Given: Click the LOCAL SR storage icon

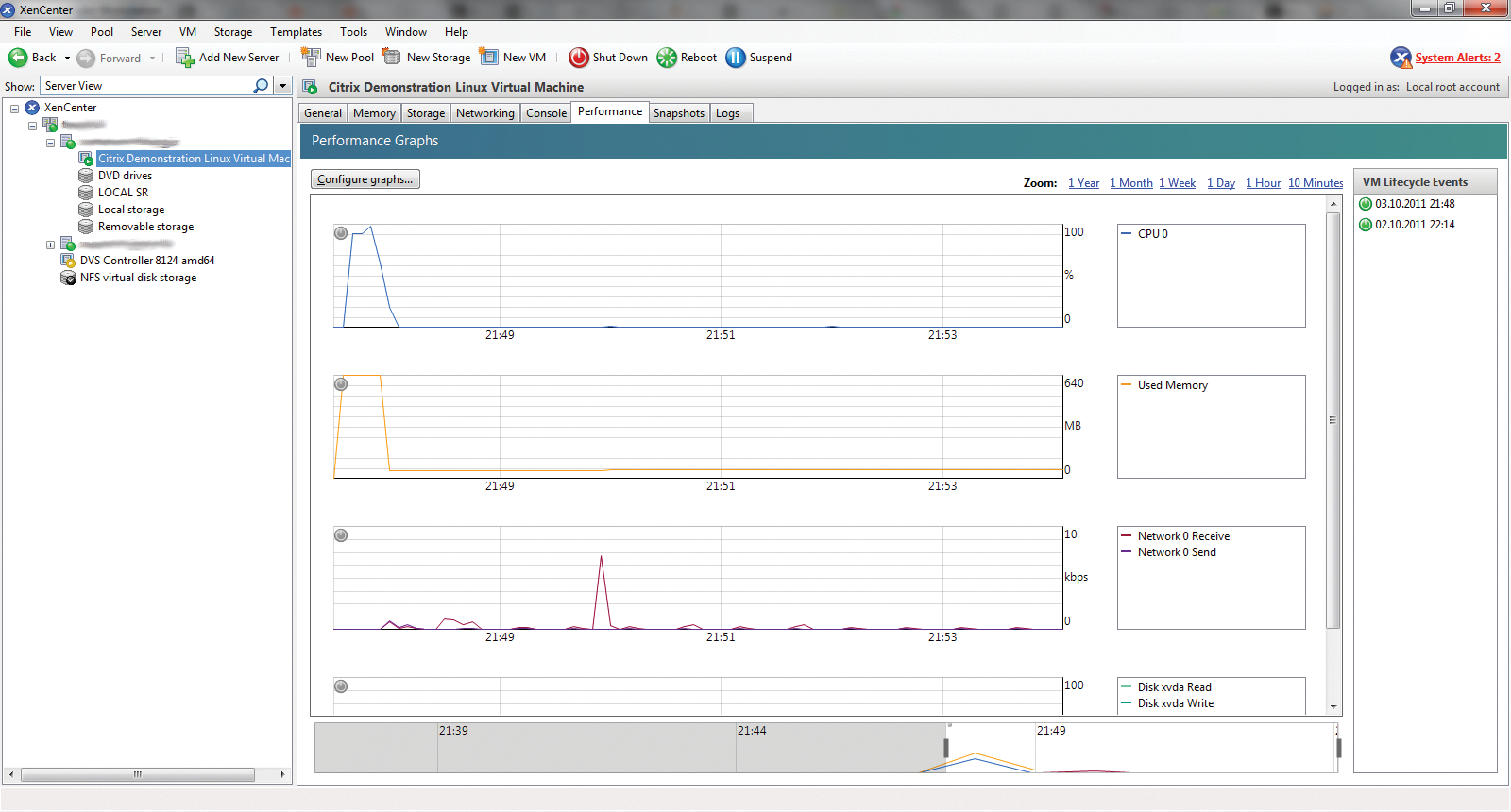Looking at the screenshot, I should point(86,193).
